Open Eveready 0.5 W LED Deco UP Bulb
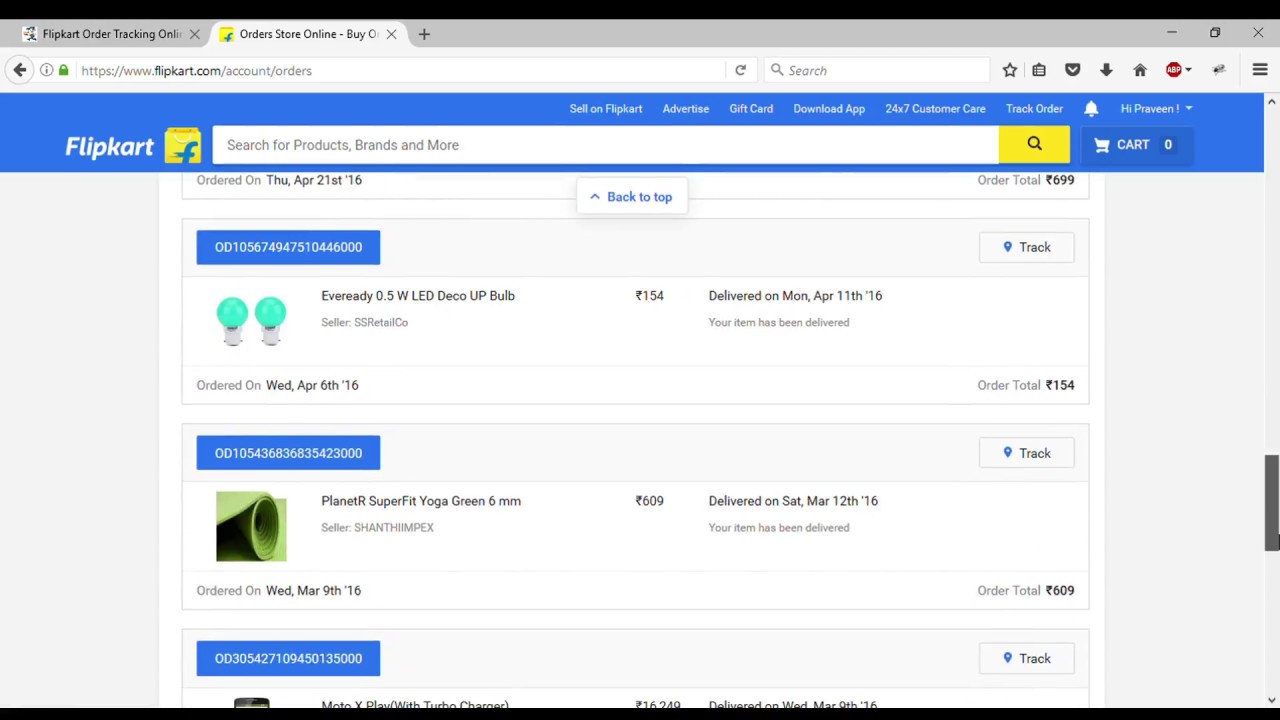Image resolution: width=1280 pixels, height=720 pixels. pos(418,296)
